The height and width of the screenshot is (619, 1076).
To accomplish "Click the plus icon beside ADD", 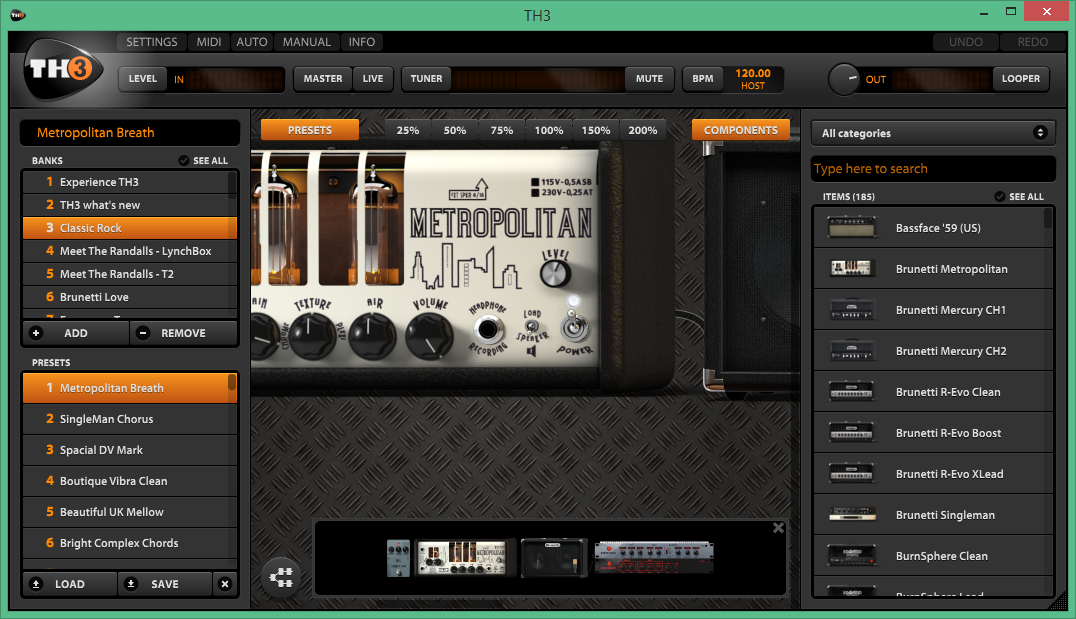I will (x=36, y=333).
